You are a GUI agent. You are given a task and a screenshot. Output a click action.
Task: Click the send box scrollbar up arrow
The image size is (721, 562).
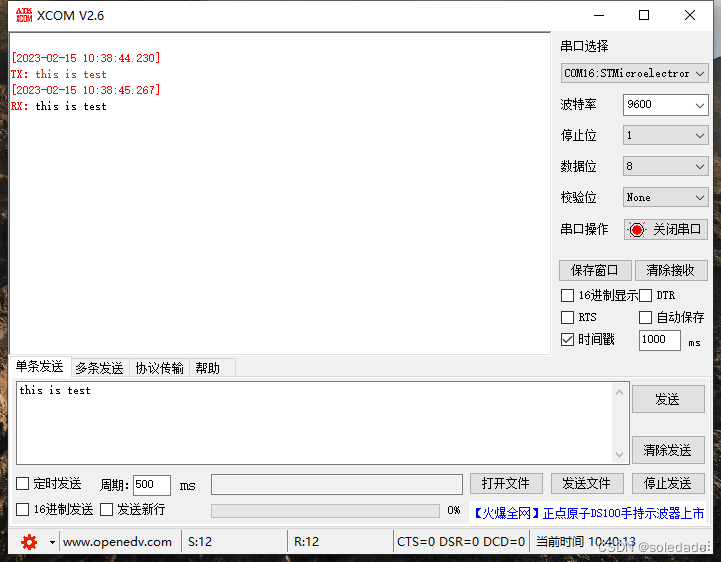(x=619, y=392)
